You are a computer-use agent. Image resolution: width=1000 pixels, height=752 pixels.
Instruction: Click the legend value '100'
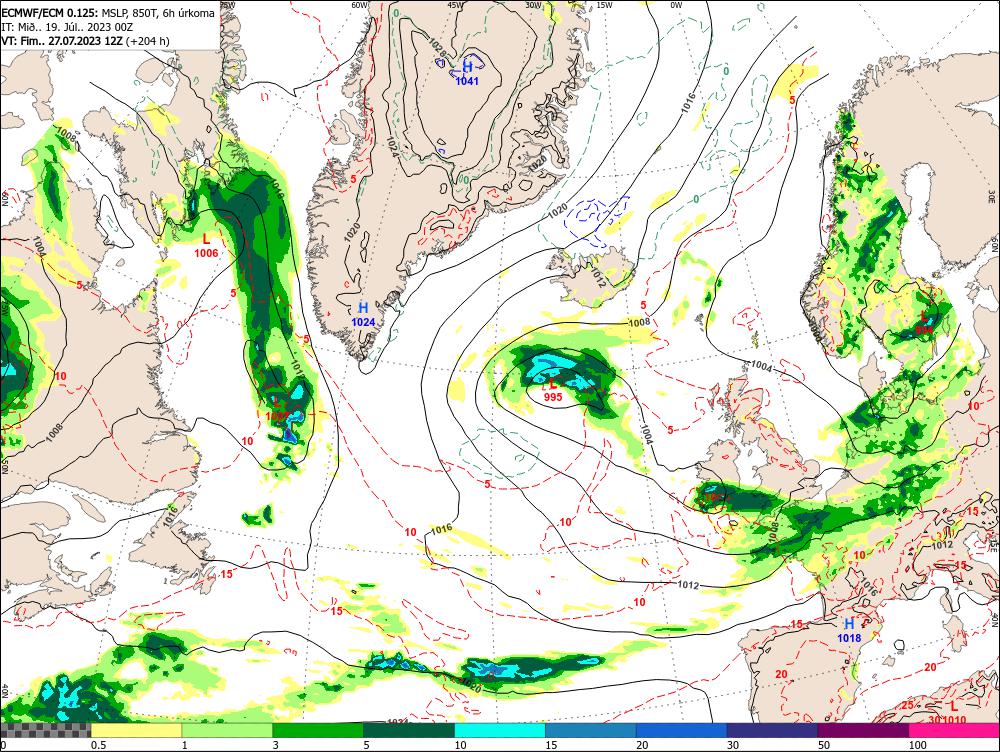click(918, 745)
